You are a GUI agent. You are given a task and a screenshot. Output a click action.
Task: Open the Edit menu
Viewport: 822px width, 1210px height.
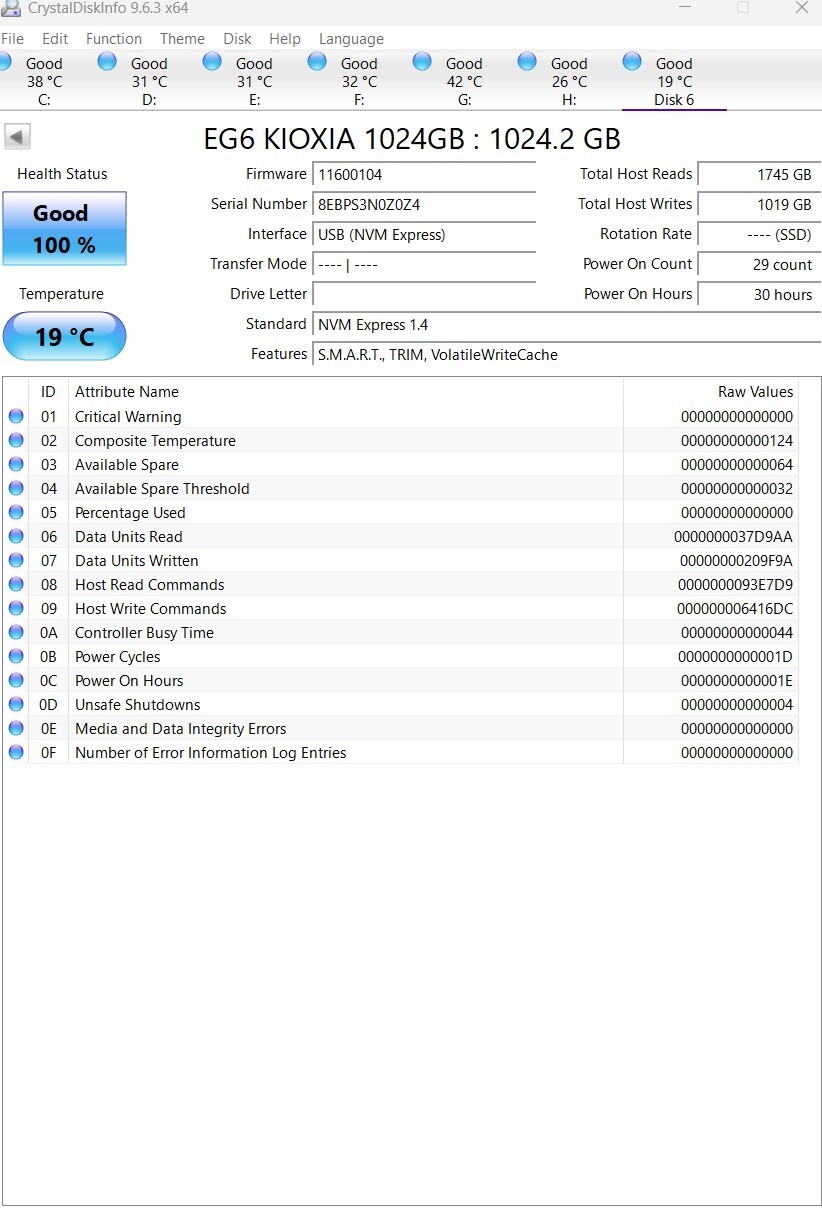tap(55, 38)
